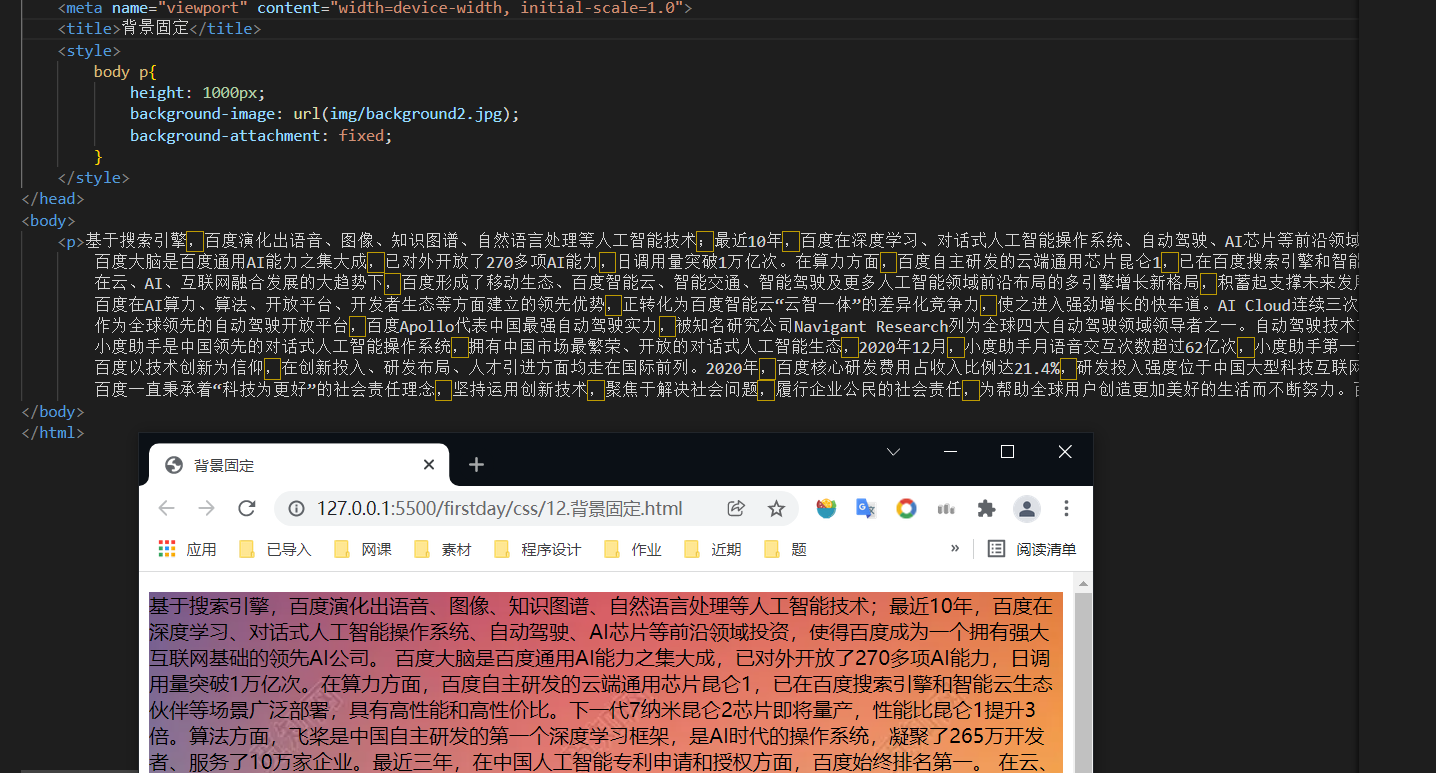The height and width of the screenshot is (773, 1436).
Task: Click the opening <style> tag in editor
Action: tap(89, 50)
